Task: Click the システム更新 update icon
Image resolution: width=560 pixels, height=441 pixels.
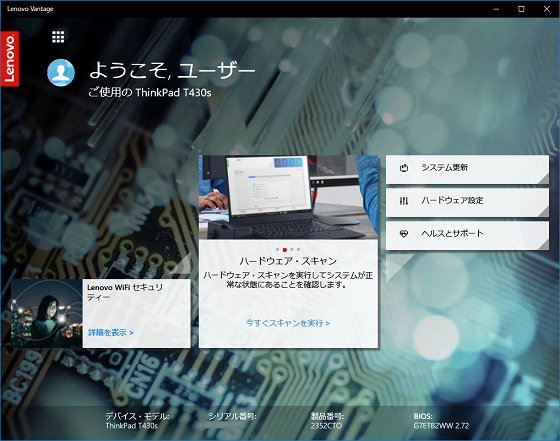Action: pyautogui.click(x=404, y=167)
